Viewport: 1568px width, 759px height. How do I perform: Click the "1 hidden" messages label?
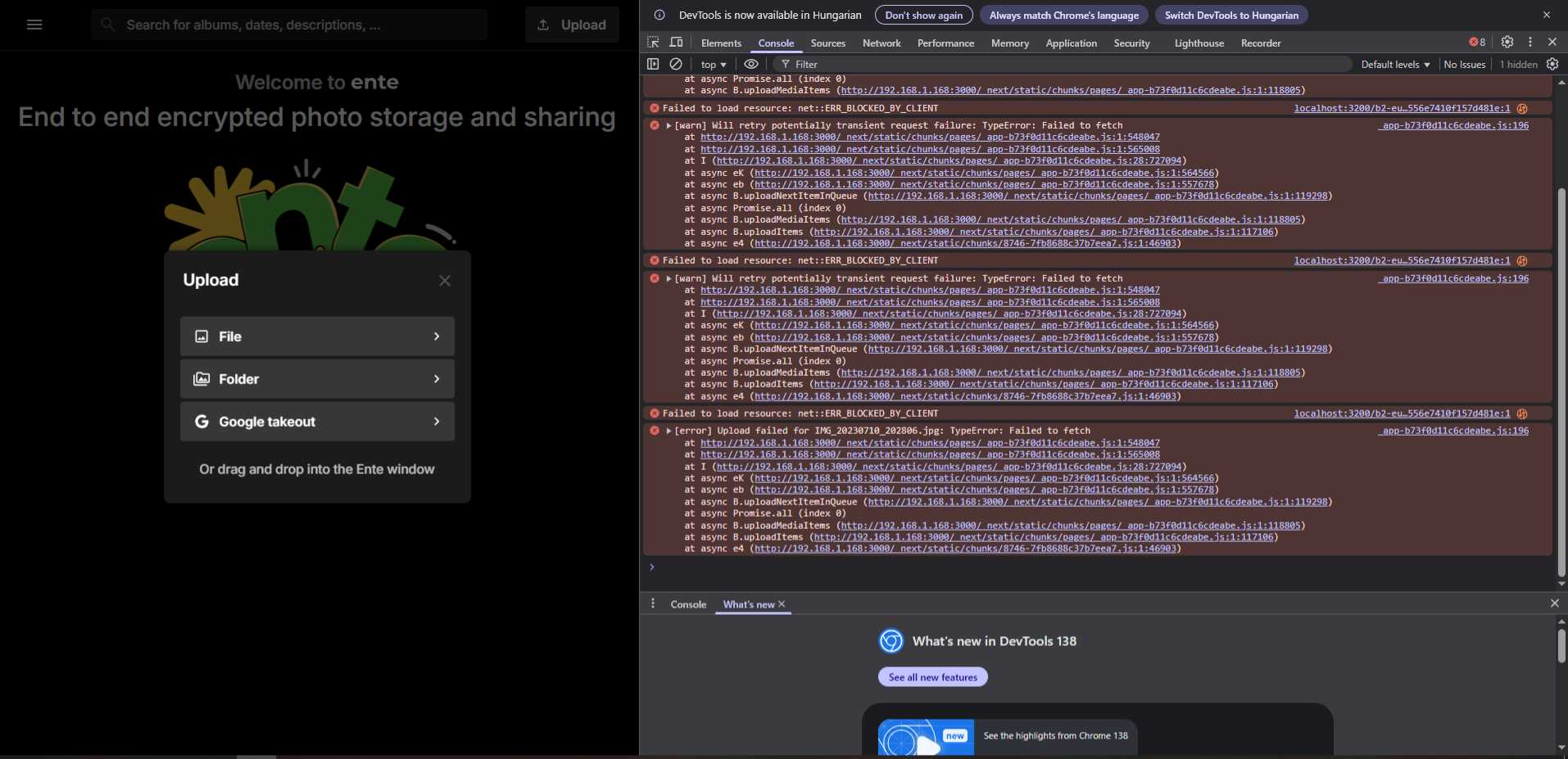pos(1518,64)
